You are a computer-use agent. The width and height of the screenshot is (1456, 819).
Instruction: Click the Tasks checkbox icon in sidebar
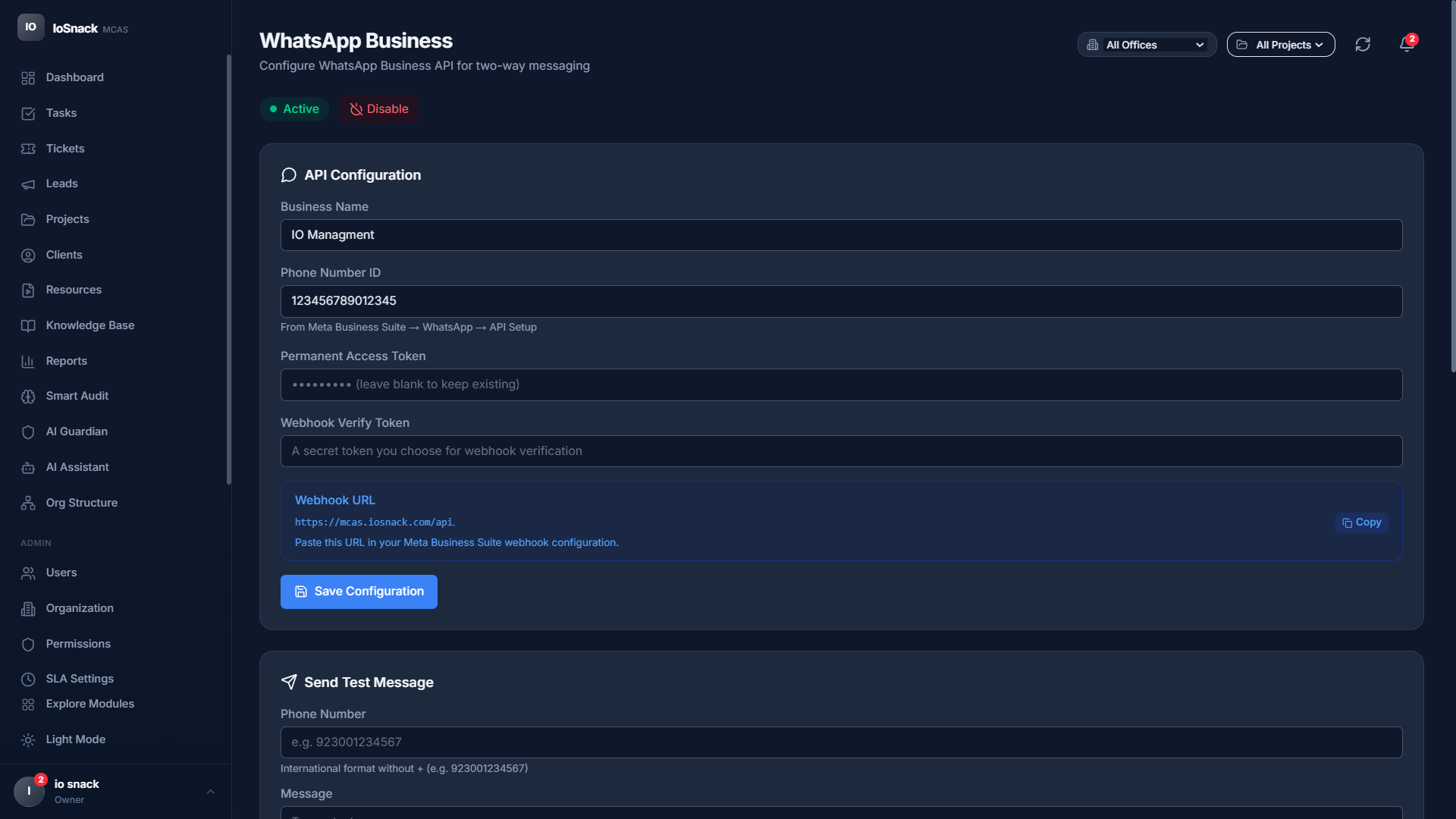[x=28, y=114]
